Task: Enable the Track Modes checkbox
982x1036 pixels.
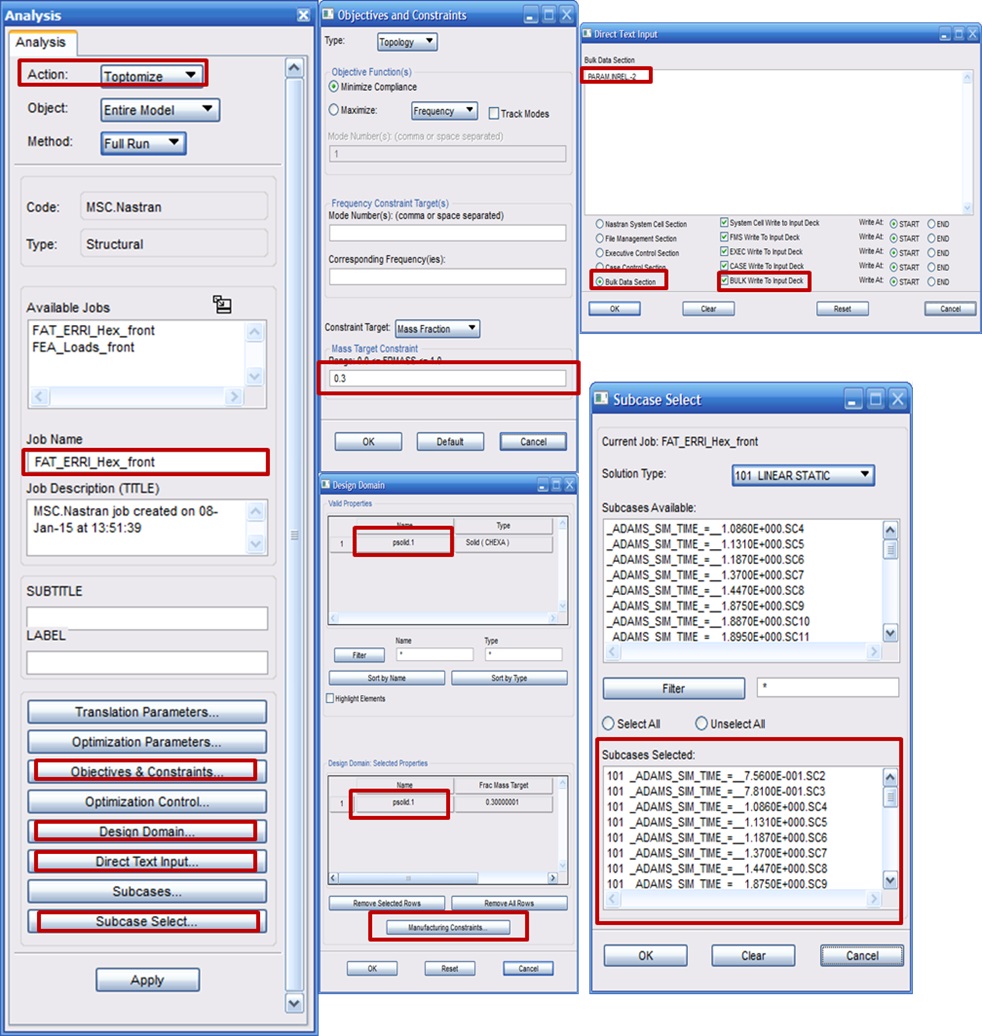Action: 494,114
